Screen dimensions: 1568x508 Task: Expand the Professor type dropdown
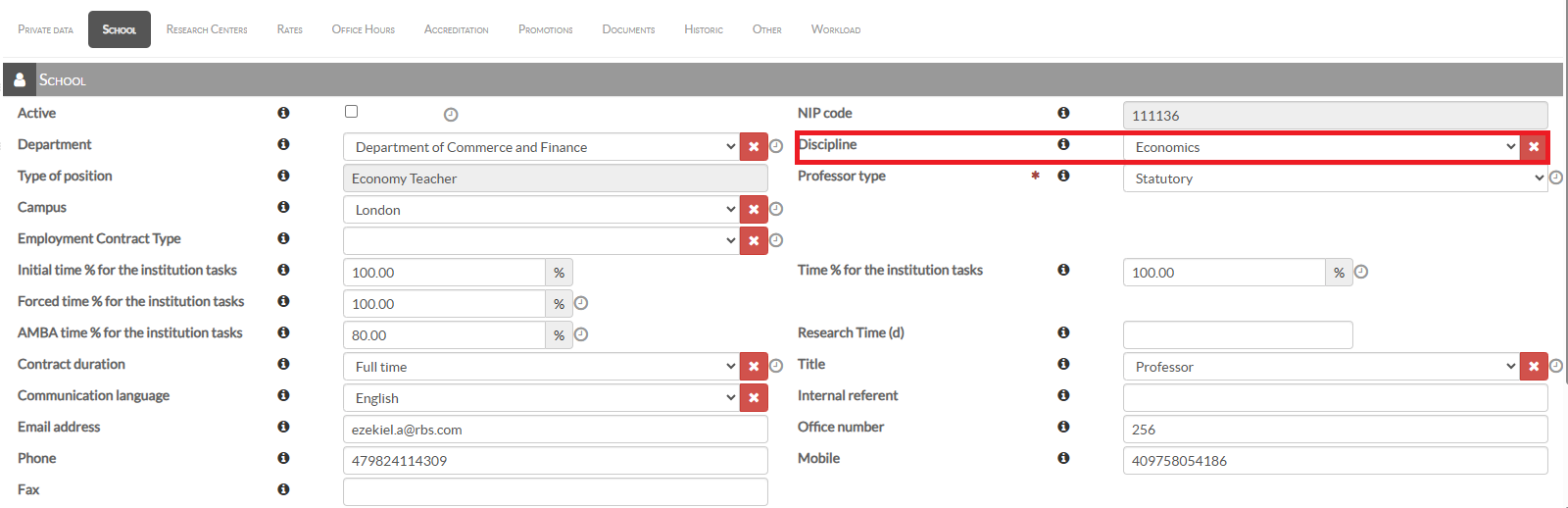(1334, 178)
